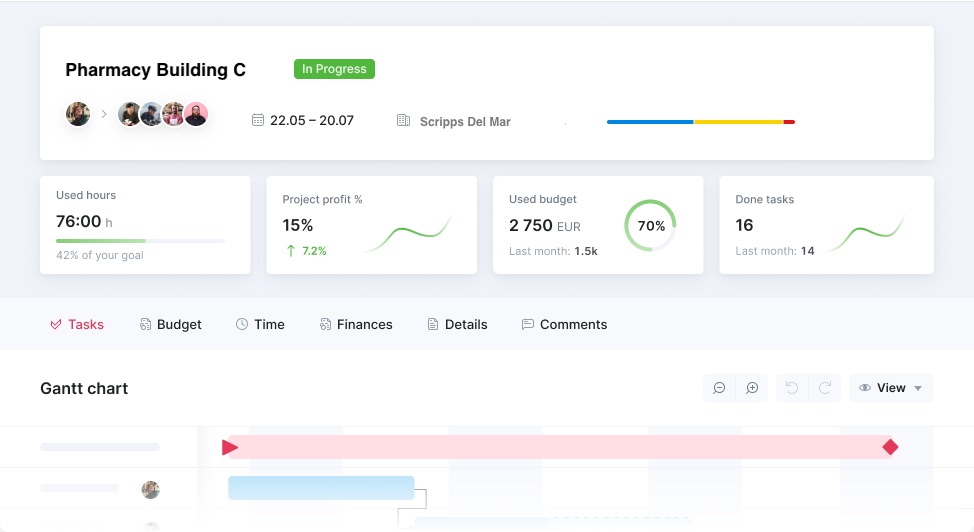
Task: Open the Comments tab
Action: coord(564,324)
